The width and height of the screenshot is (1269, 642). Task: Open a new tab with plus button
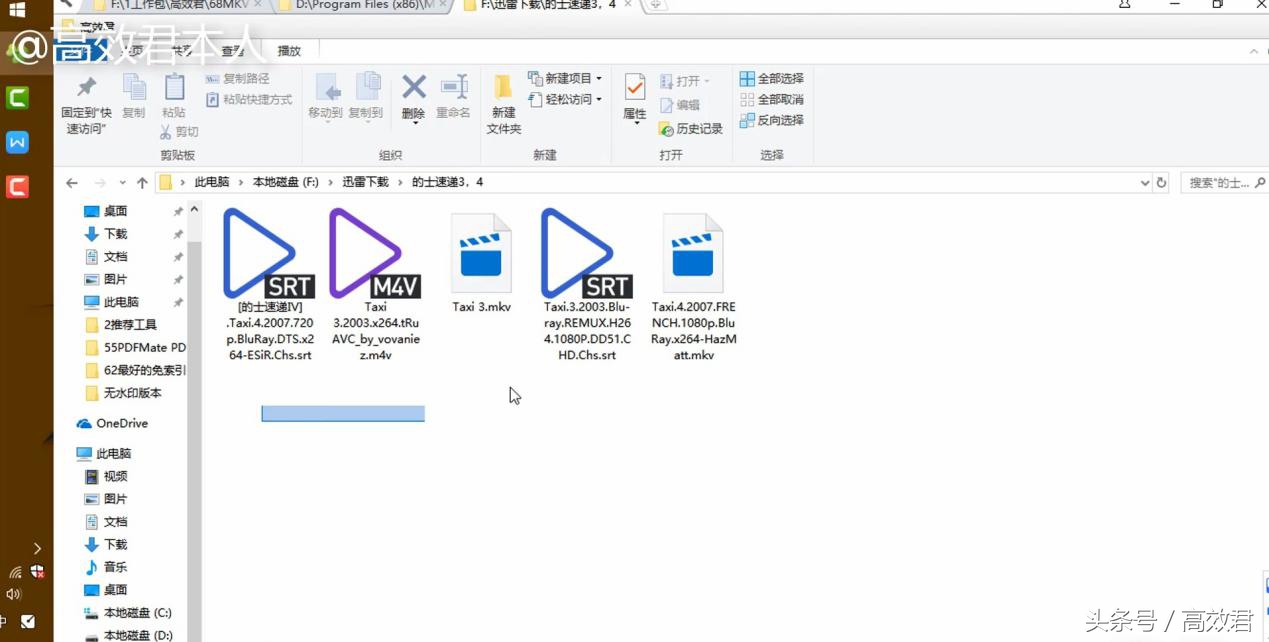pos(656,5)
